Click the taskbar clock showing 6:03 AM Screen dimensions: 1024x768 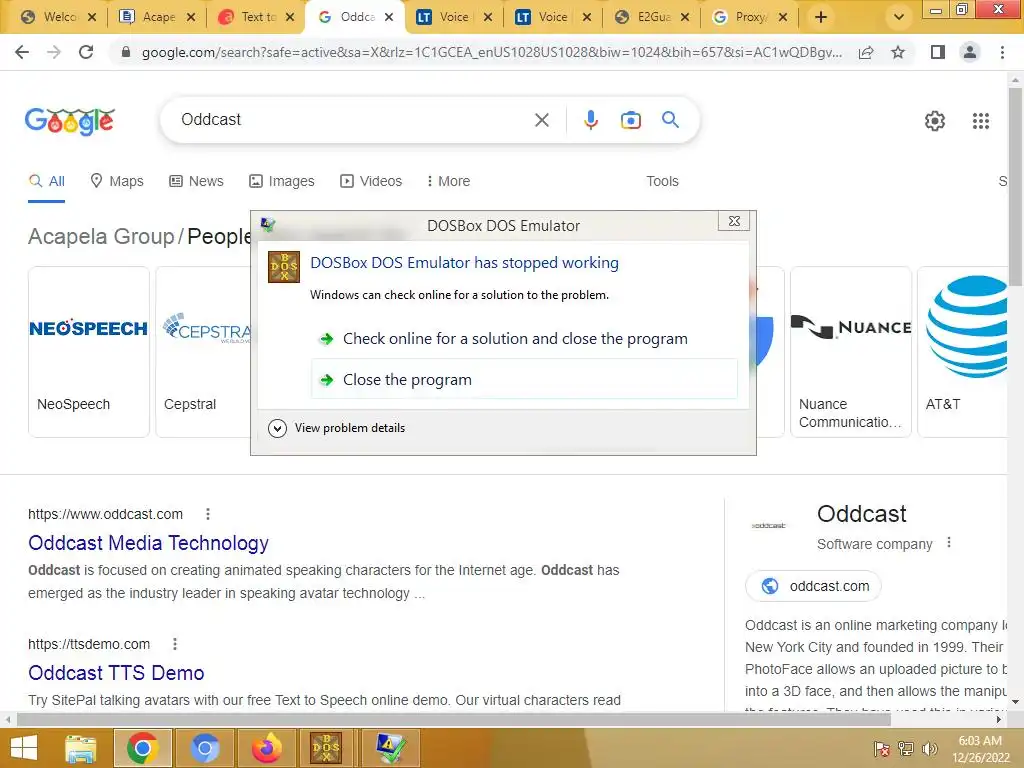pyautogui.click(x=980, y=749)
